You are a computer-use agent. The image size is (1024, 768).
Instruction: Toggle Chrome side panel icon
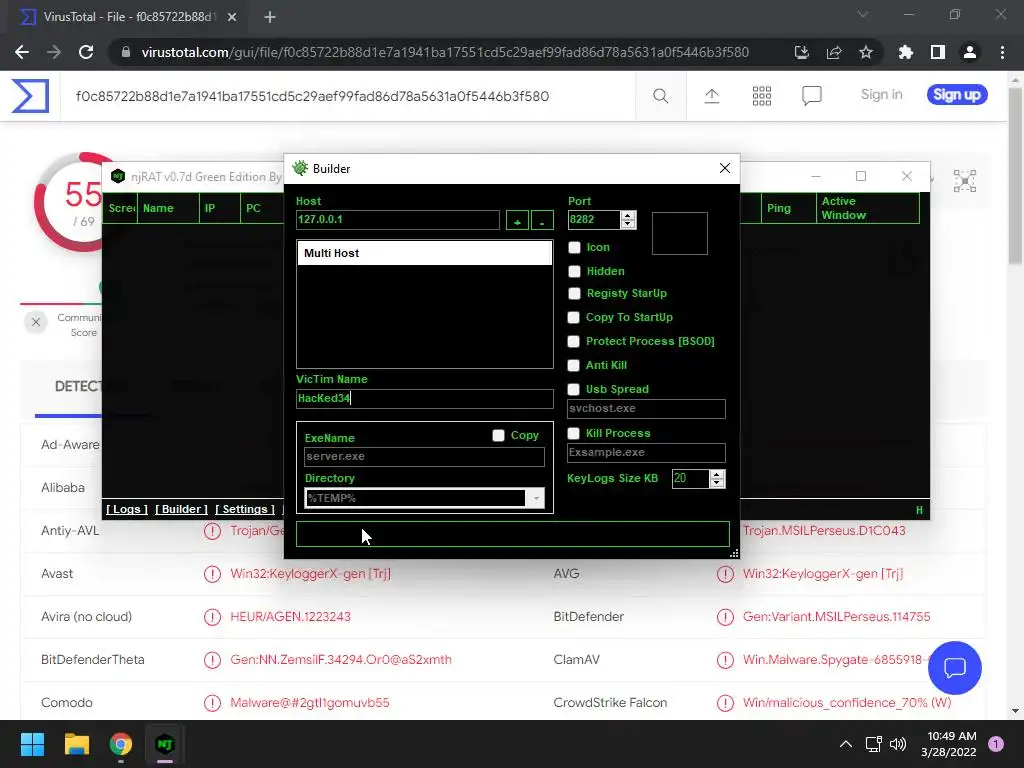[938, 52]
